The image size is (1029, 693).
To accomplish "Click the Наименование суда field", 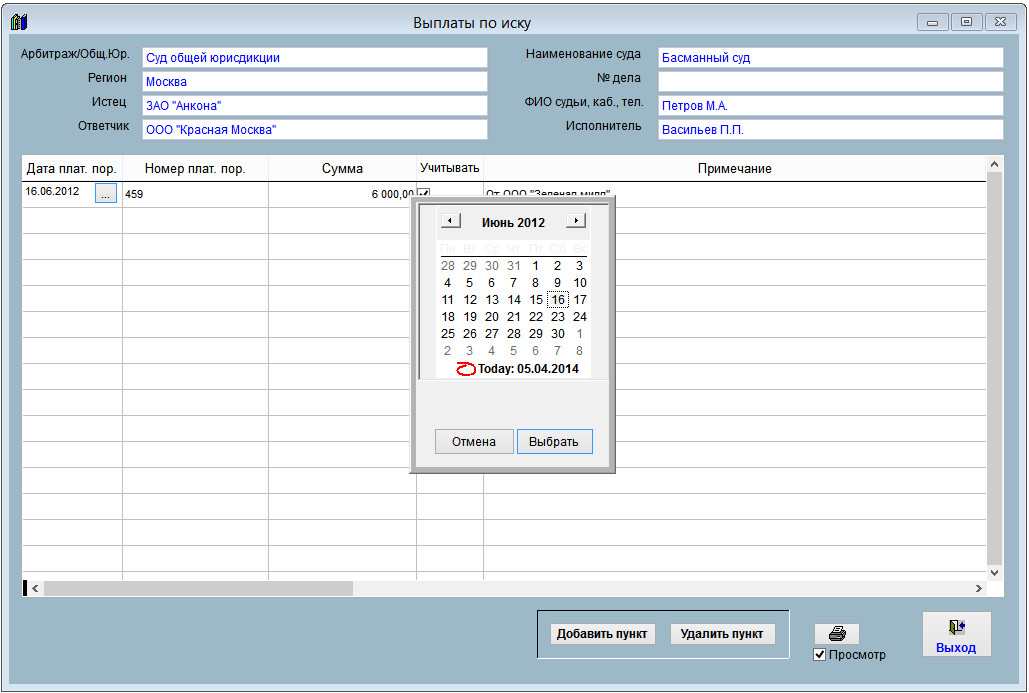I will pos(831,58).
